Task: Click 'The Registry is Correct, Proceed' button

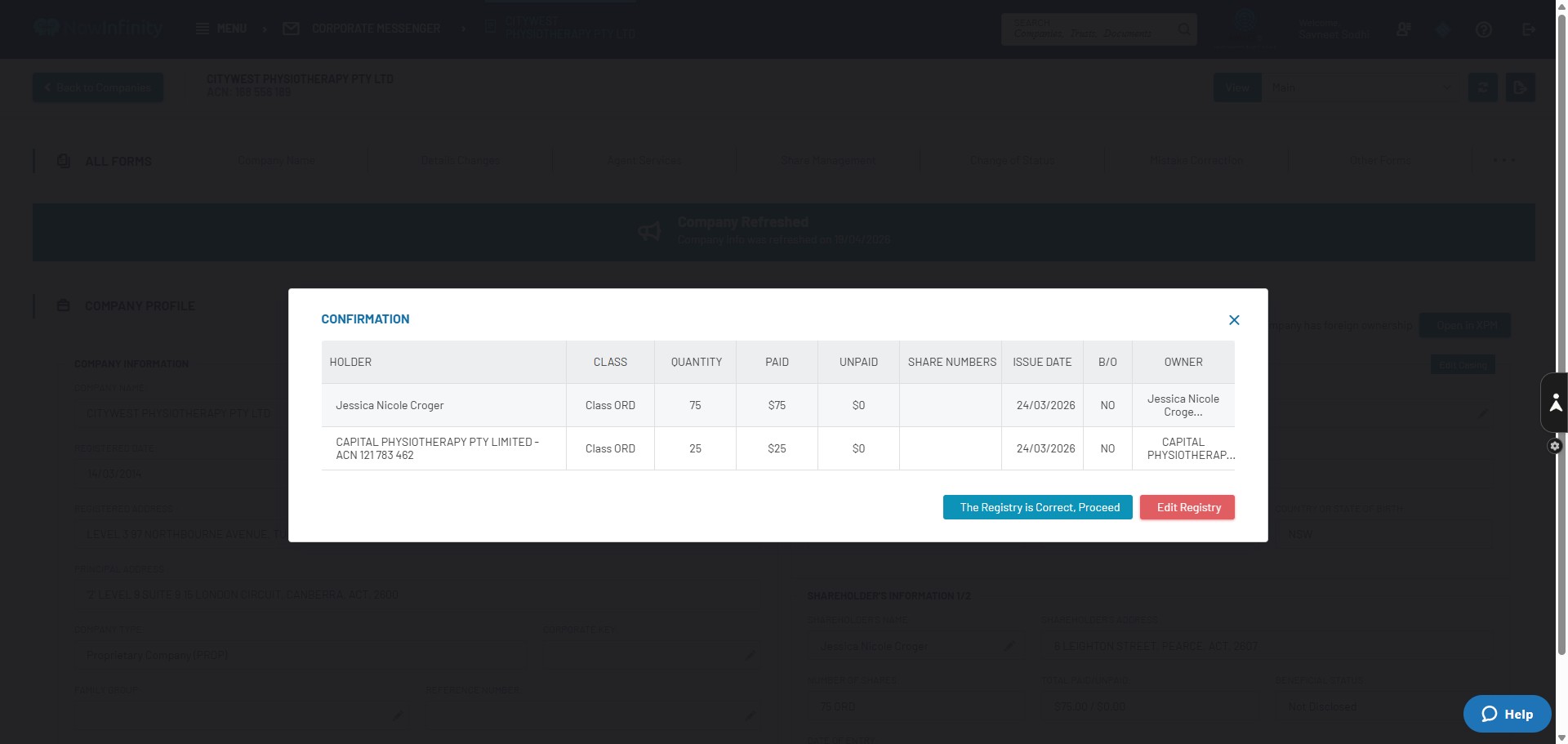Action: pyautogui.click(x=1037, y=507)
